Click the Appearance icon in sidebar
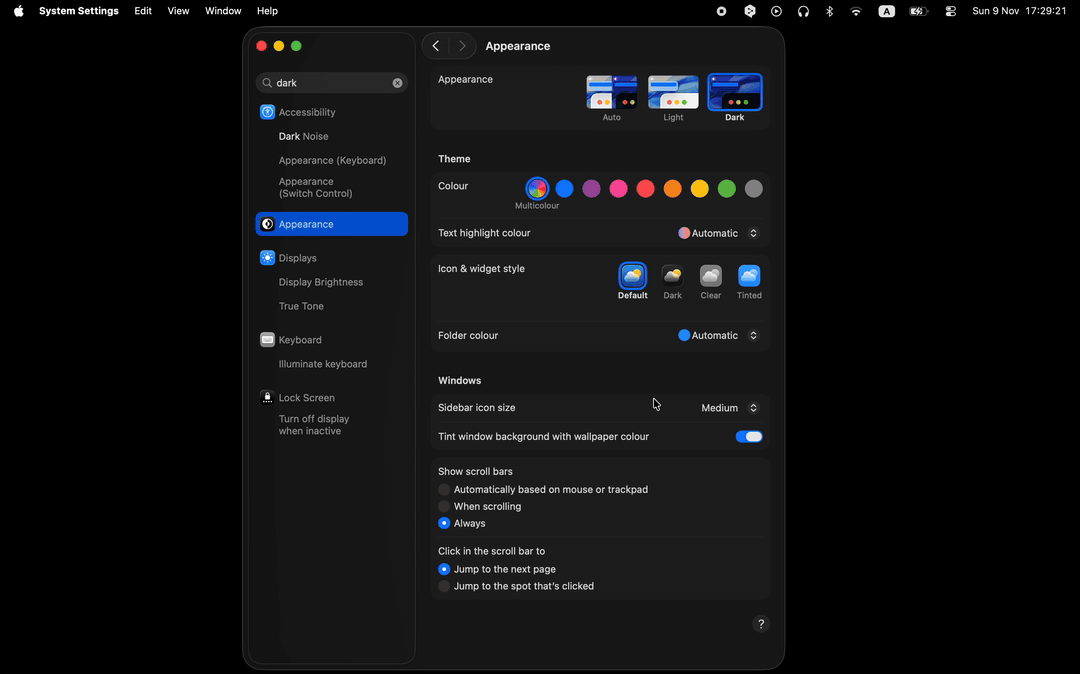1080x674 pixels. pos(267,224)
